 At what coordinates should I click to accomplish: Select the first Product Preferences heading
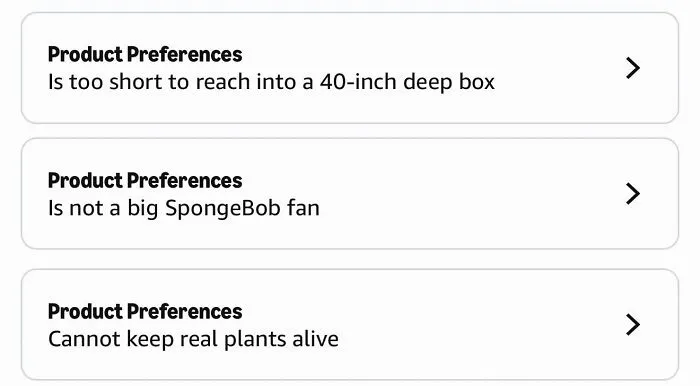pos(145,54)
